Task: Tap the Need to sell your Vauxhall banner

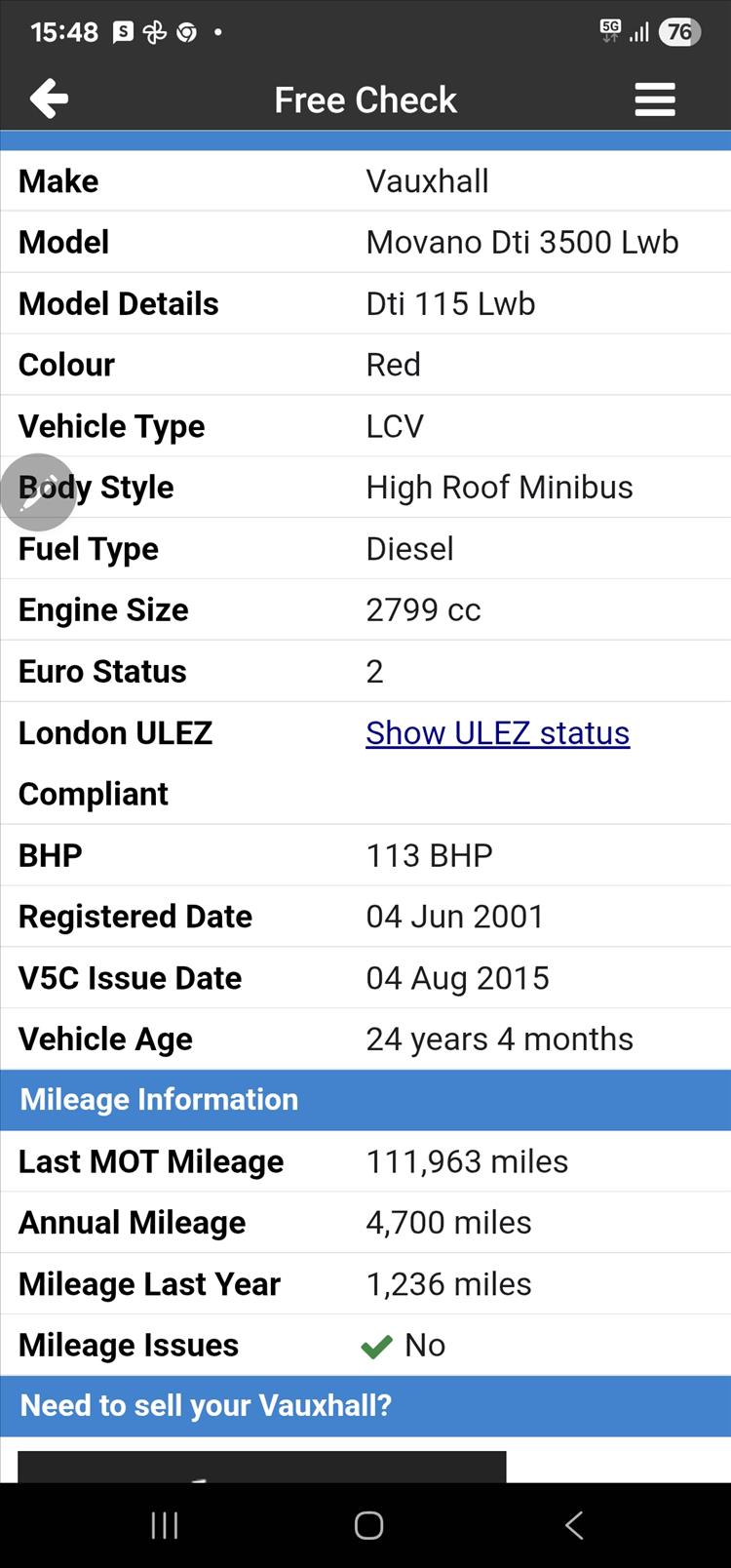Action: coord(365,1405)
